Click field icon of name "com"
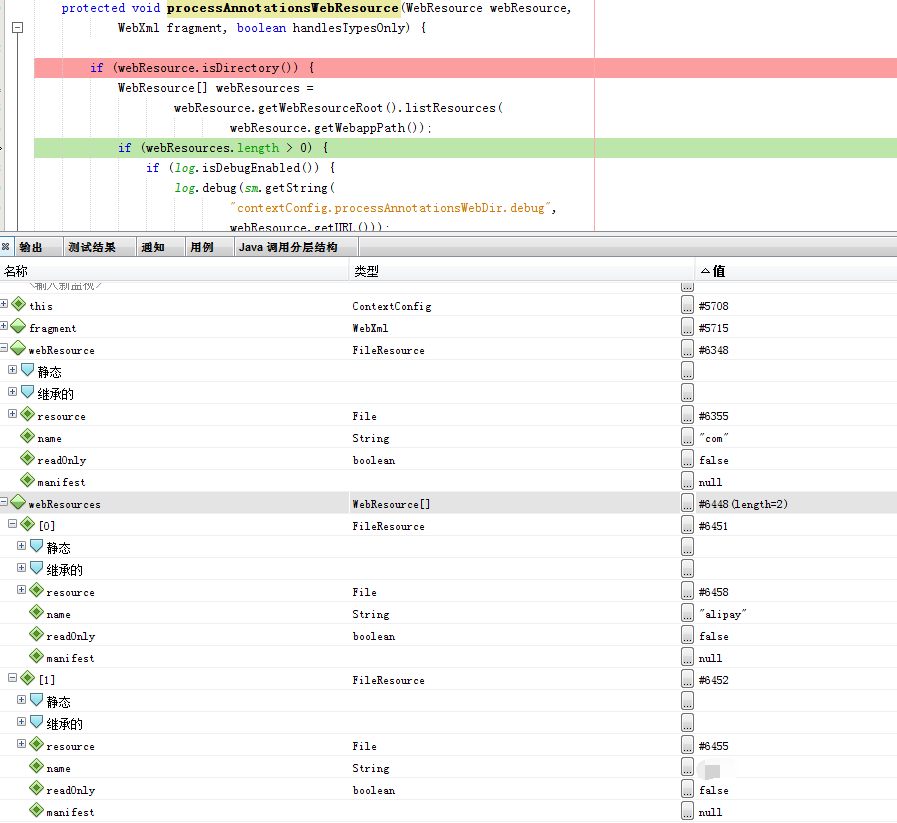The width and height of the screenshot is (897, 823). click(x=27, y=436)
